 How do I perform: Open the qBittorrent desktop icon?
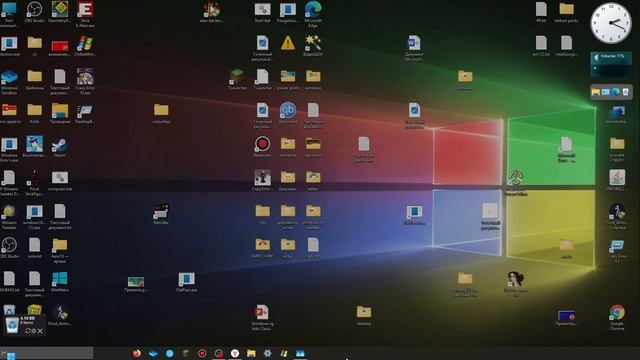tap(288, 111)
